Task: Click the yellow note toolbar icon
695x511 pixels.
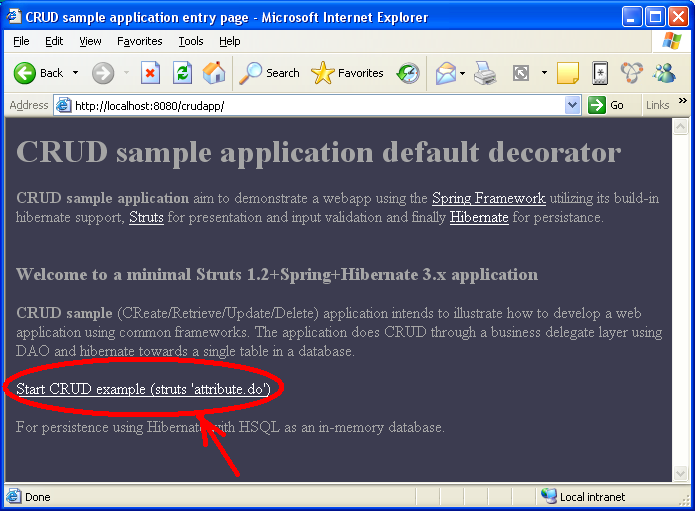Action: 568,73
